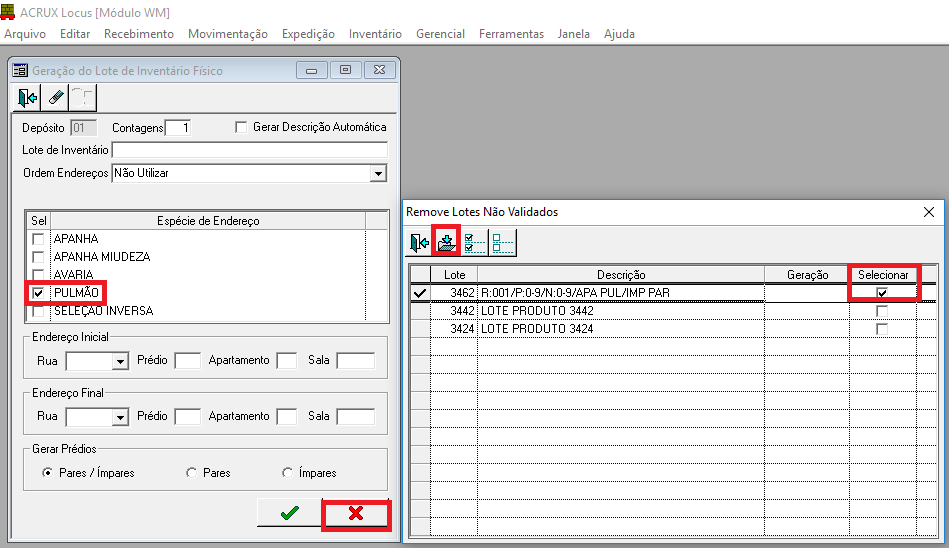Click the deselect all checkboxes icon

tap(502, 243)
